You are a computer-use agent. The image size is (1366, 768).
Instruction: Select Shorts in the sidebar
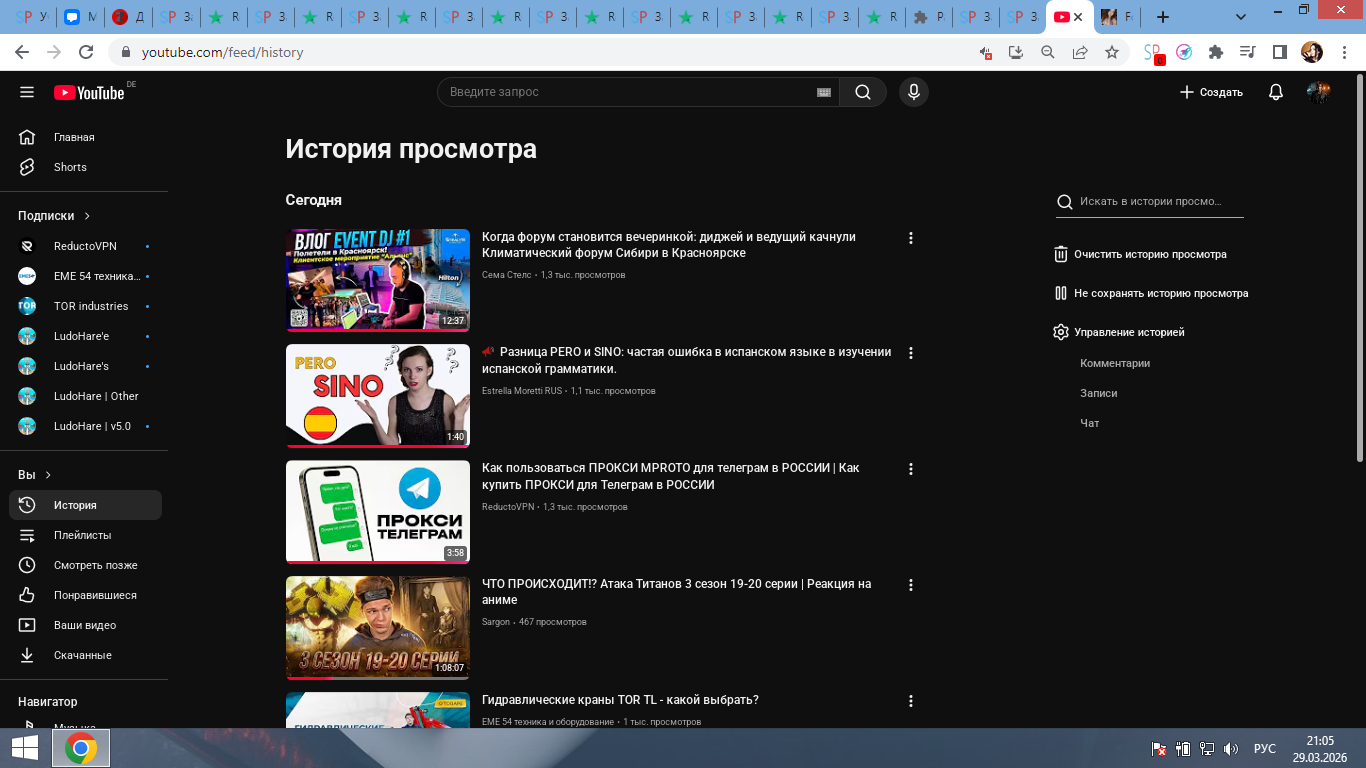(70, 167)
